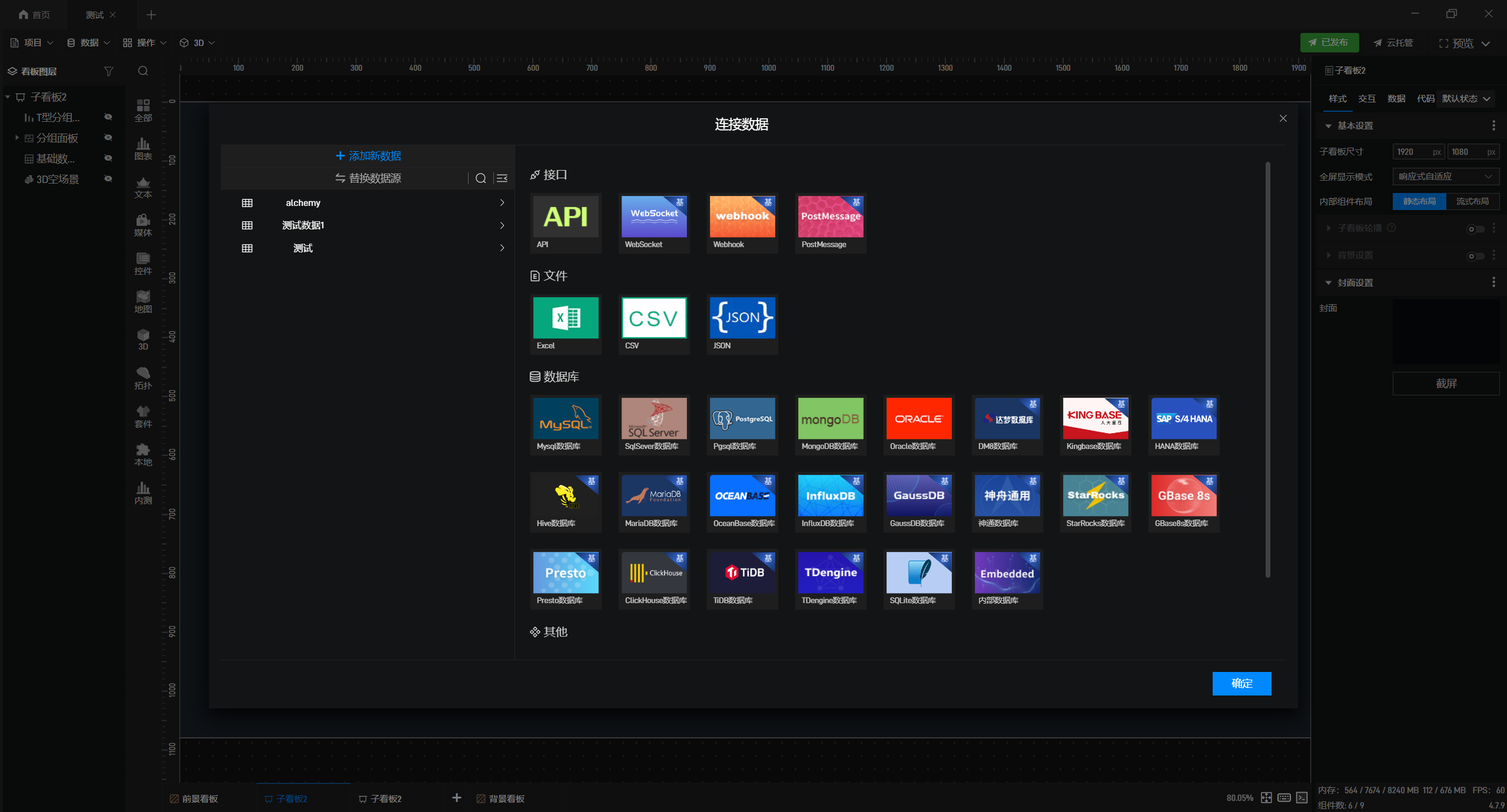The width and height of the screenshot is (1507, 812).
Task: Toggle visibility of 3D空场景 layer
Action: (108, 179)
